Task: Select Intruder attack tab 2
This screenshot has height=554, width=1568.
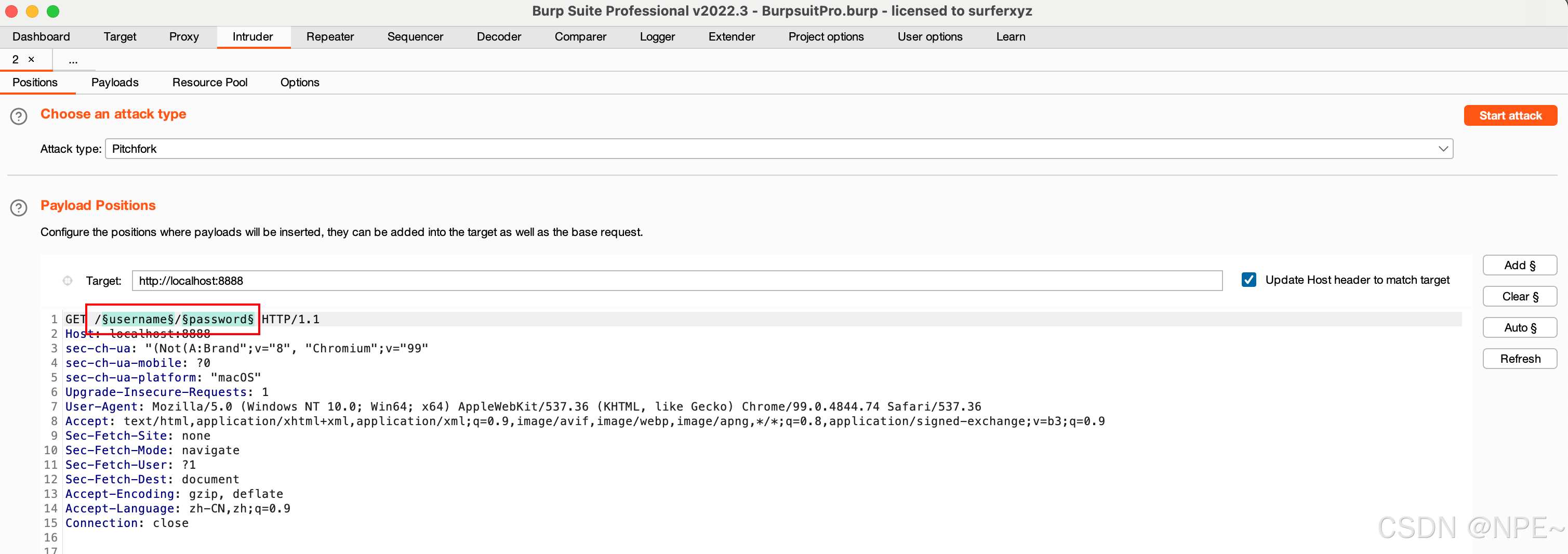Action: pyautogui.click(x=15, y=60)
